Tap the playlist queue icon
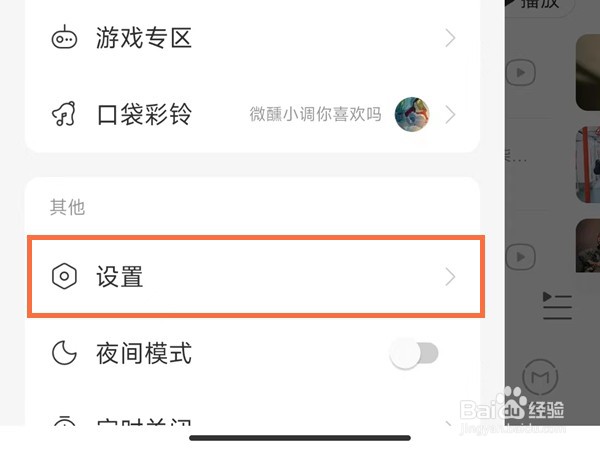The image size is (600, 450). (x=557, y=306)
